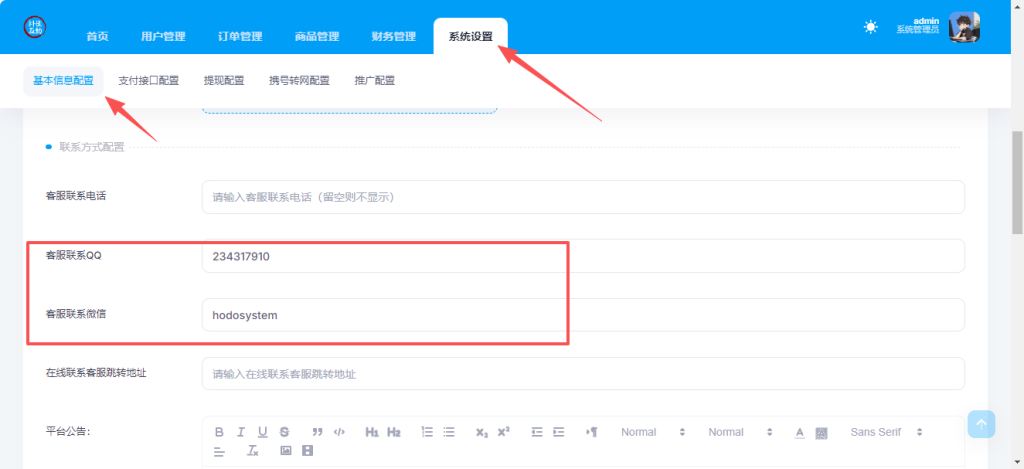Click the 联系方式配置 section heading
Viewport: 1024px width, 469px height.
point(91,147)
